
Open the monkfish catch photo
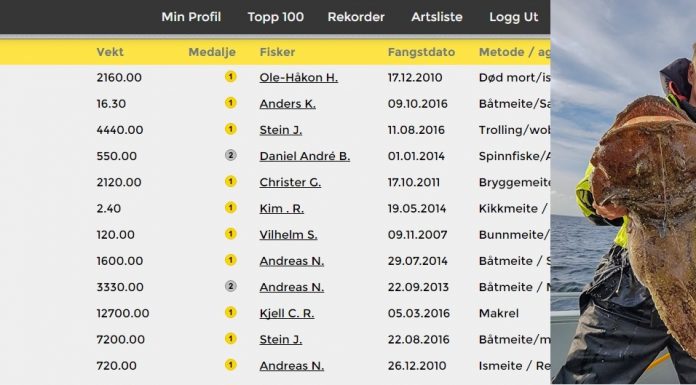tap(623, 192)
